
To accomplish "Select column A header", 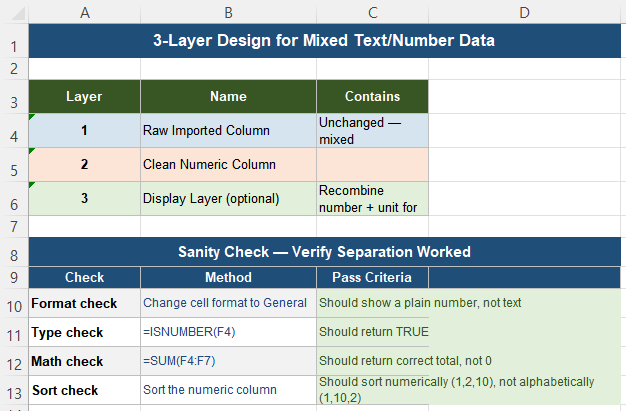I will tap(85, 12).
